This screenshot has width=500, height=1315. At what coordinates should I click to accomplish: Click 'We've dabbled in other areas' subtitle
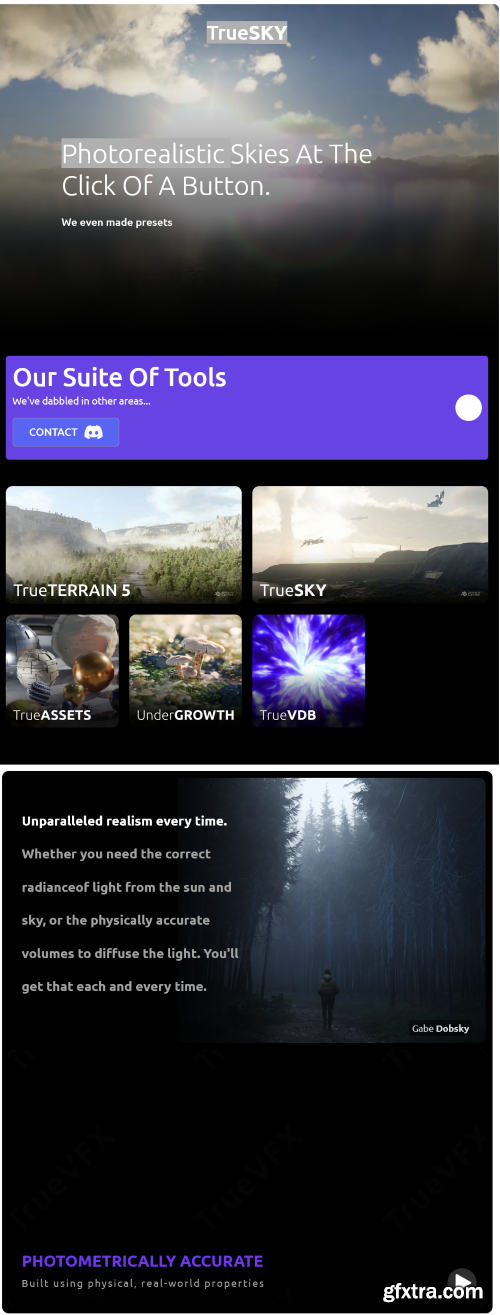(81, 401)
